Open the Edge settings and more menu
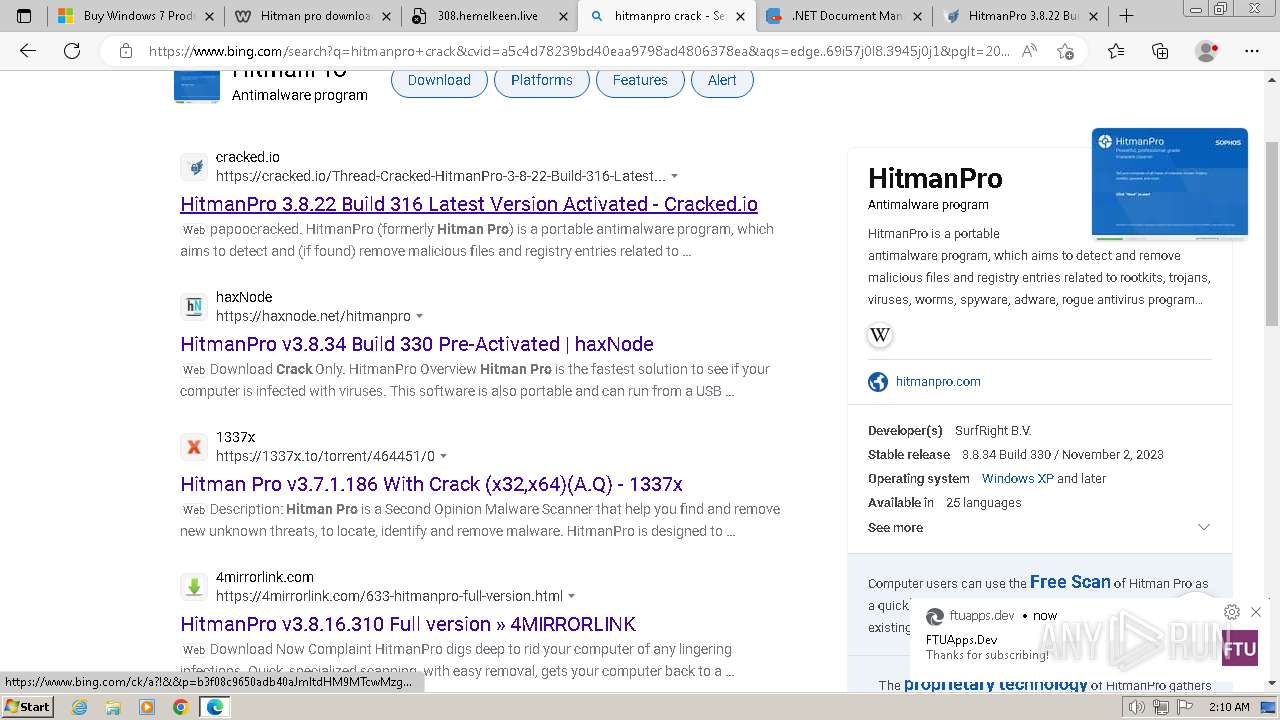 1252,51
